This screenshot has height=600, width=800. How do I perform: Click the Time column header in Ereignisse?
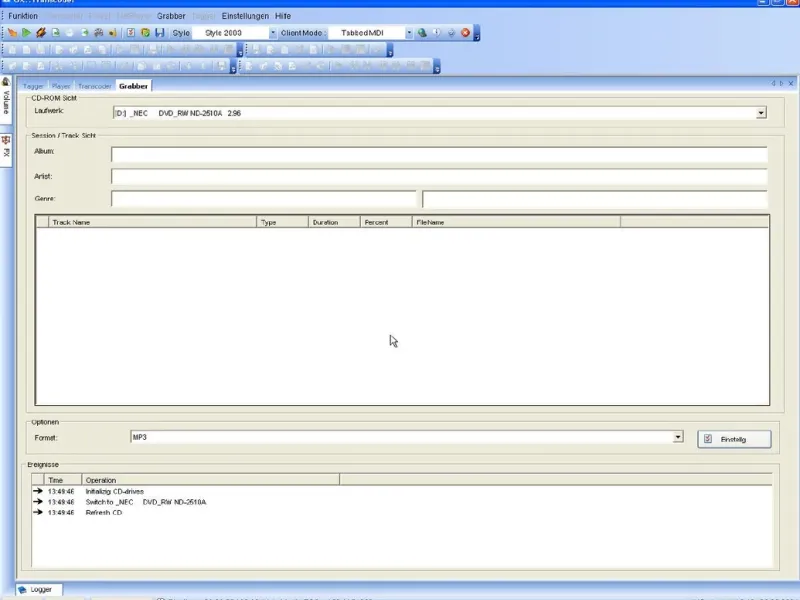63,480
